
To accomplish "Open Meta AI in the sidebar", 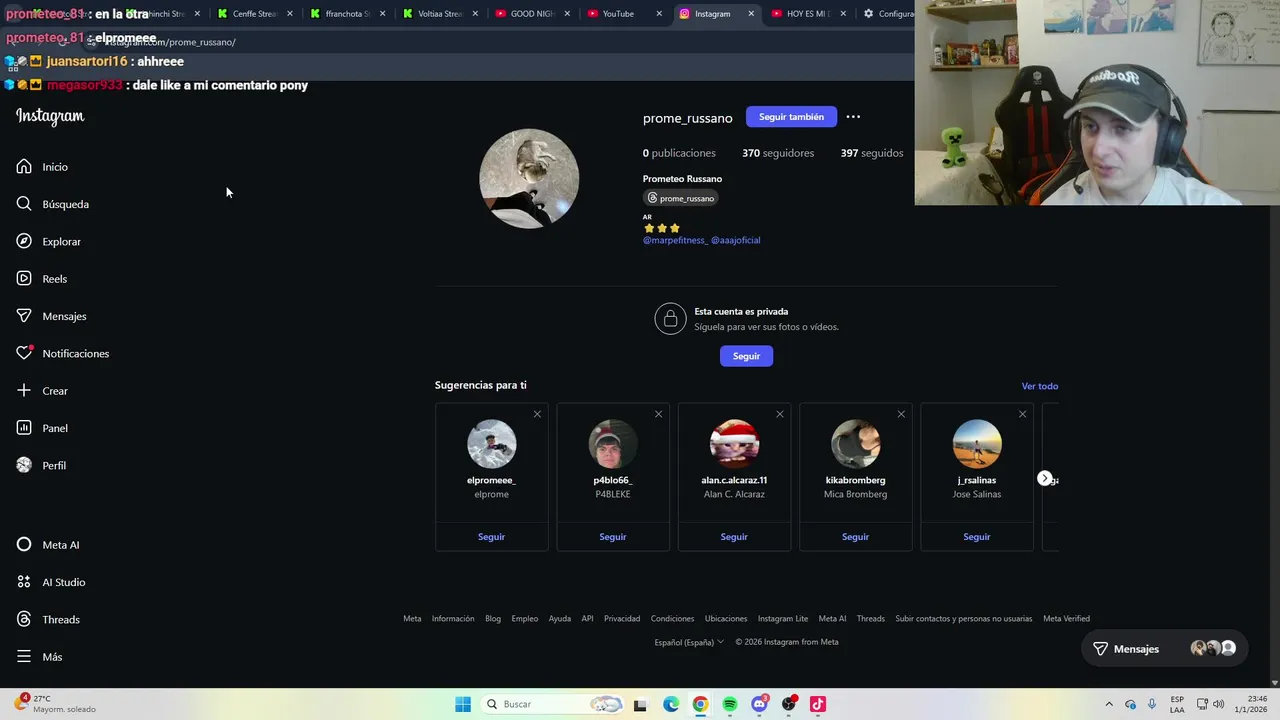I will click(x=48, y=545).
